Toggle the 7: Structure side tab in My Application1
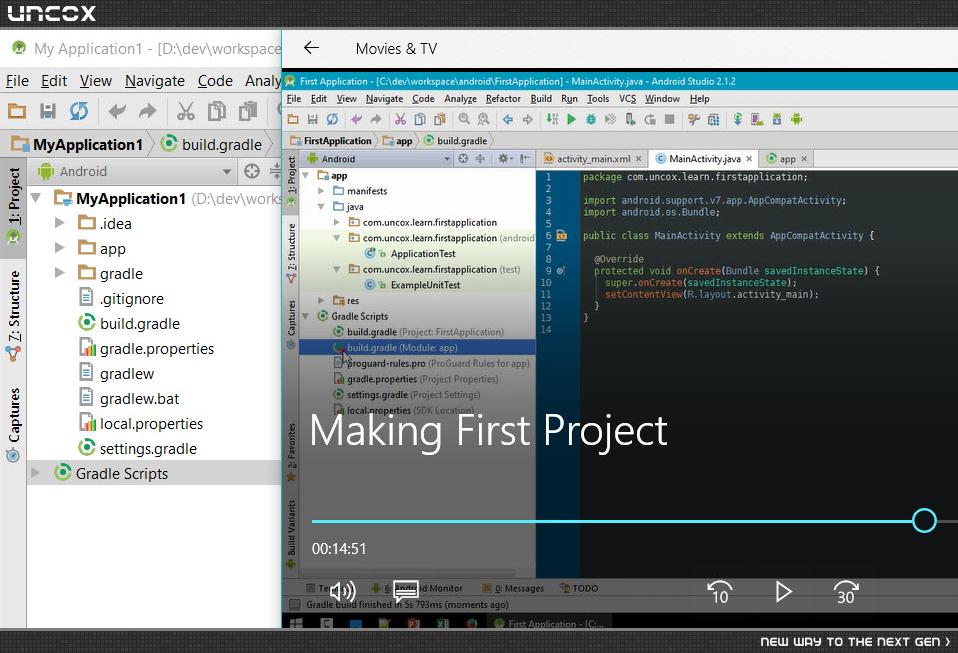The width and height of the screenshot is (958, 653). 13,315
